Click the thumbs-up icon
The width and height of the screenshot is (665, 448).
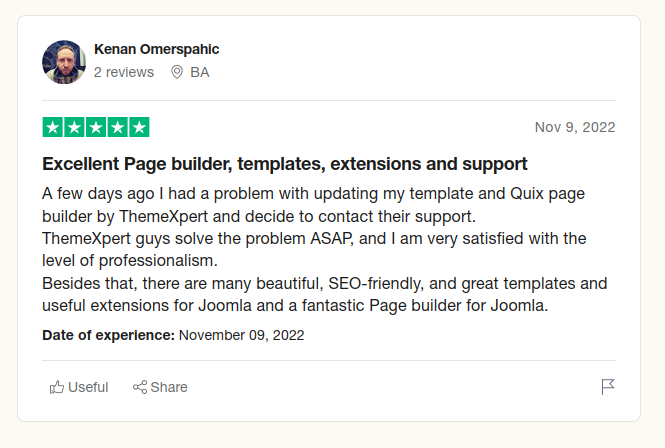(57, 387)
